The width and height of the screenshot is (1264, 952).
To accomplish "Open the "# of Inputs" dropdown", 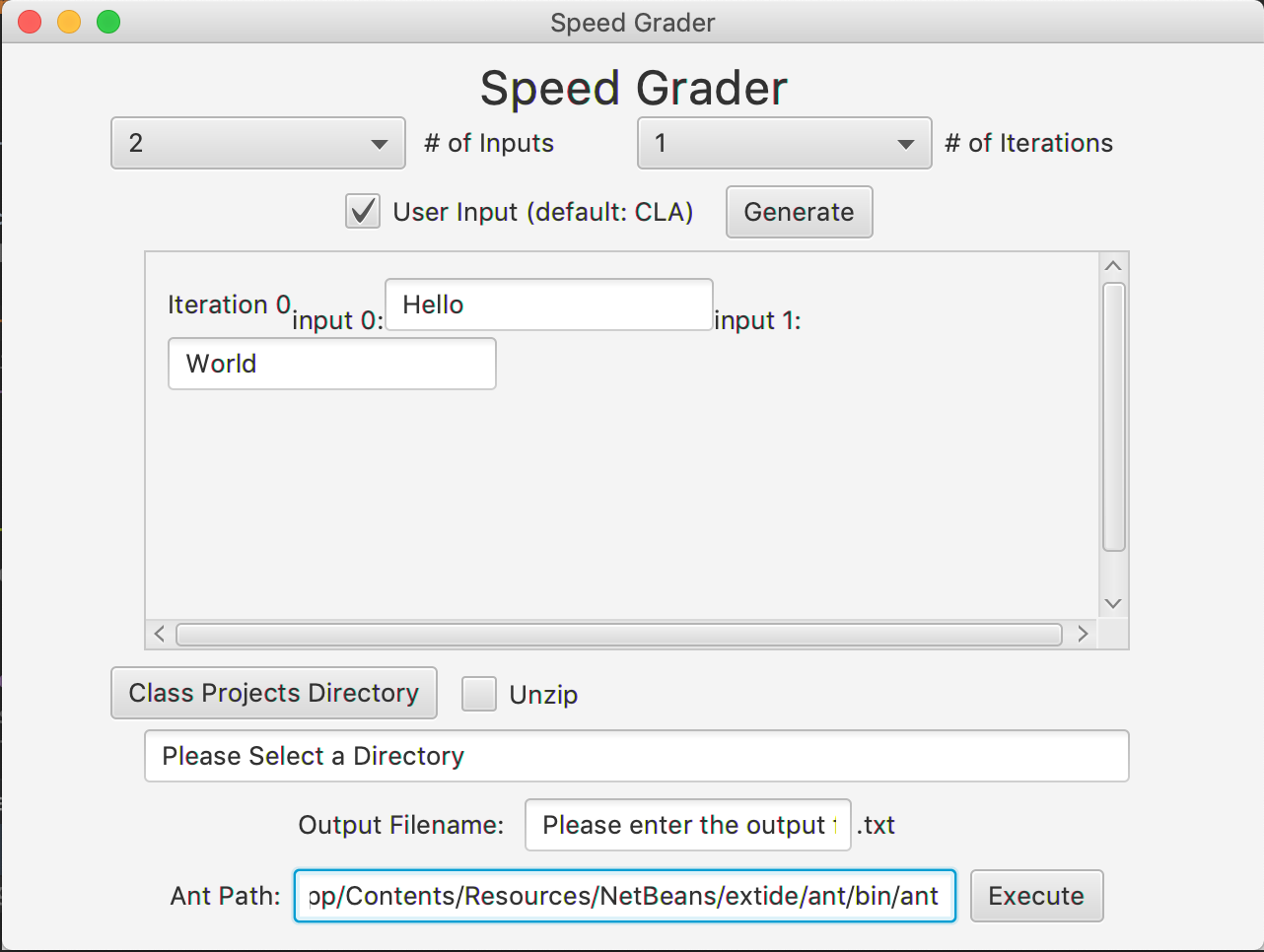I will pos(256,143).
